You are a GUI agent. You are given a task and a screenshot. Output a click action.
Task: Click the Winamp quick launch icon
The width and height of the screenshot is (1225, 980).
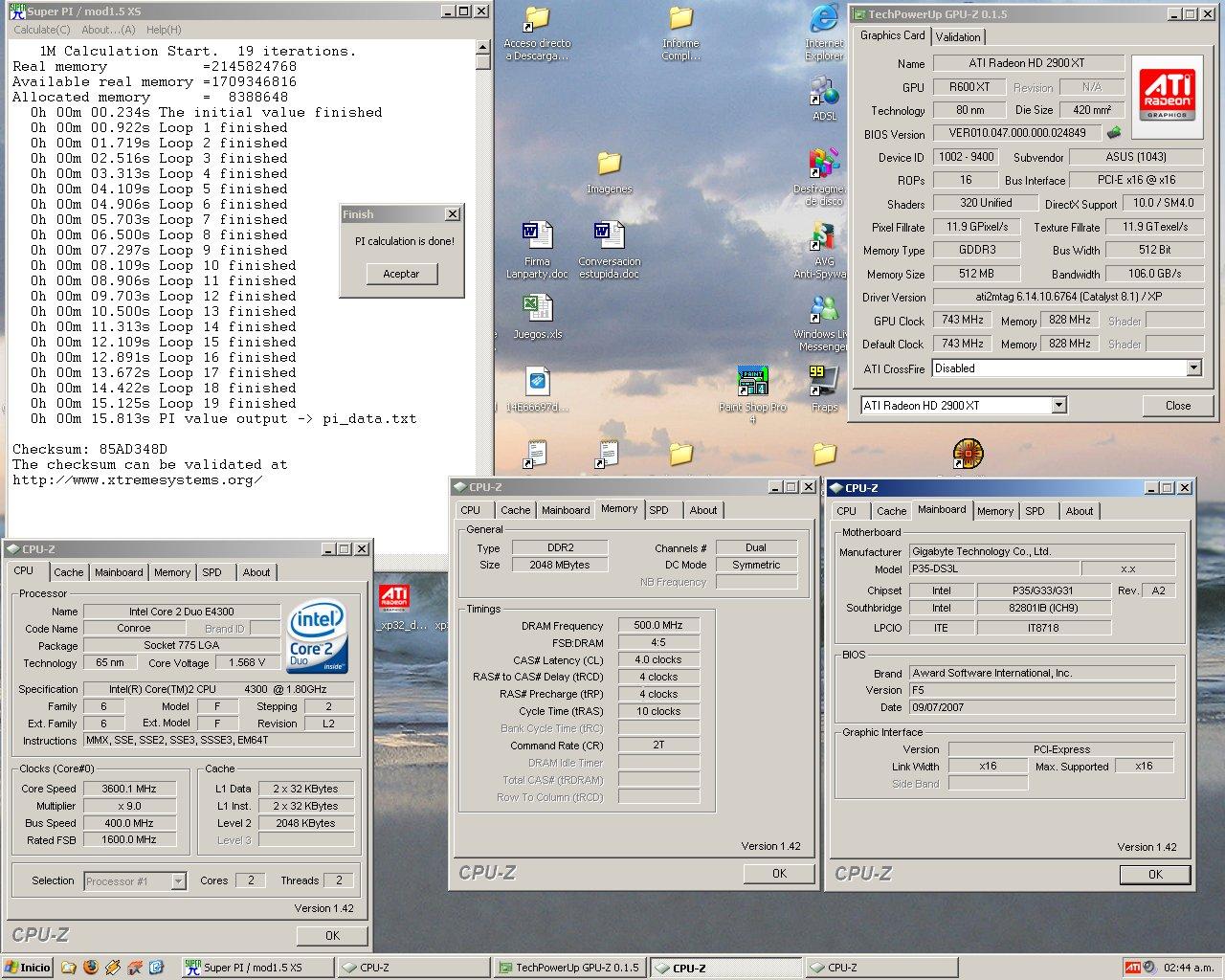click(113, 968)
